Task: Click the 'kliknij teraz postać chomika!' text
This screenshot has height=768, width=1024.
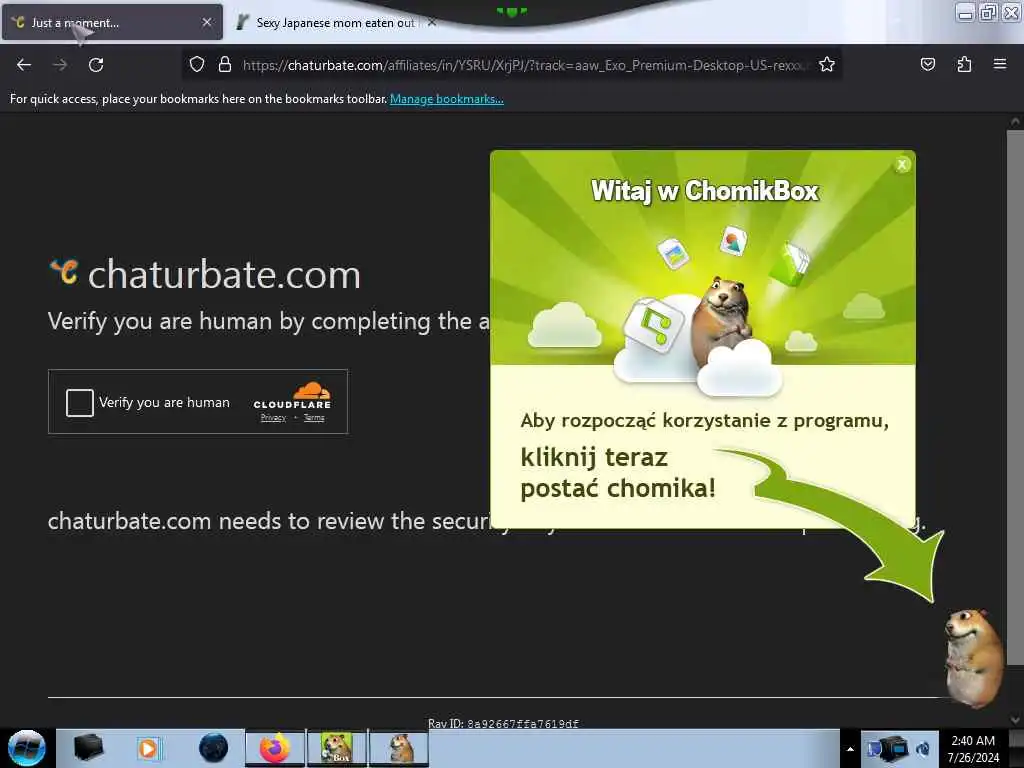Action: point(618,473)
